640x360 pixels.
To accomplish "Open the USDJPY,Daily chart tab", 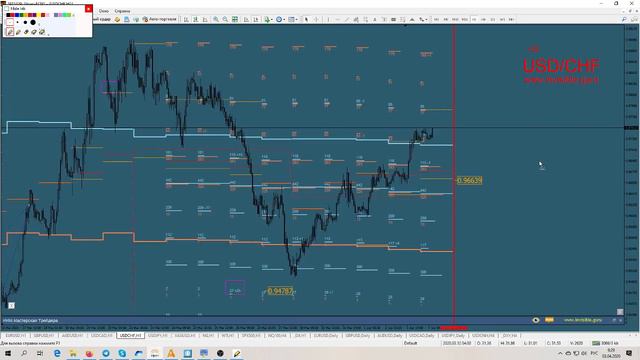I will click(453, 336).
